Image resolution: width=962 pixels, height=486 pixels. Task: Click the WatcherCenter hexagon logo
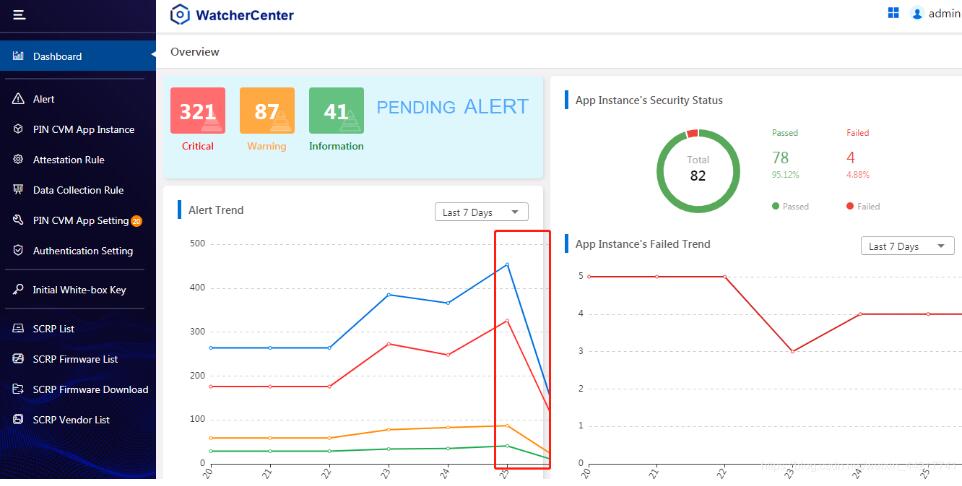(180, 15)
